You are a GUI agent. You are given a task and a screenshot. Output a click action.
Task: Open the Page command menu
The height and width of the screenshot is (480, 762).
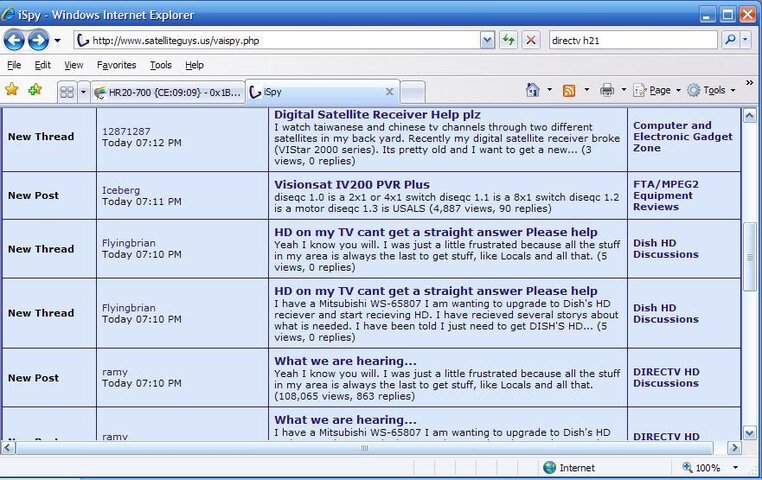[657, 90]
